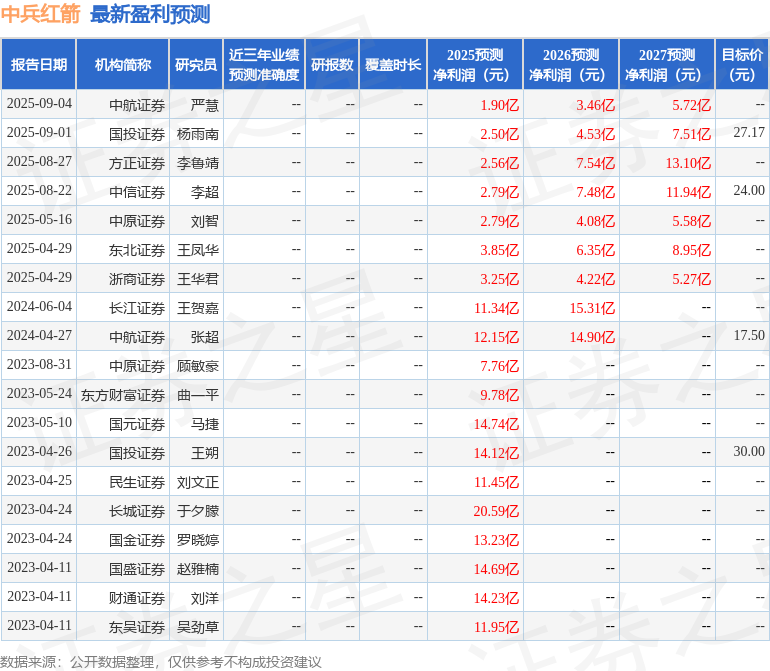Select the 目标价 column header
This screenshot has width=770, height=671.
coord(742,64)
